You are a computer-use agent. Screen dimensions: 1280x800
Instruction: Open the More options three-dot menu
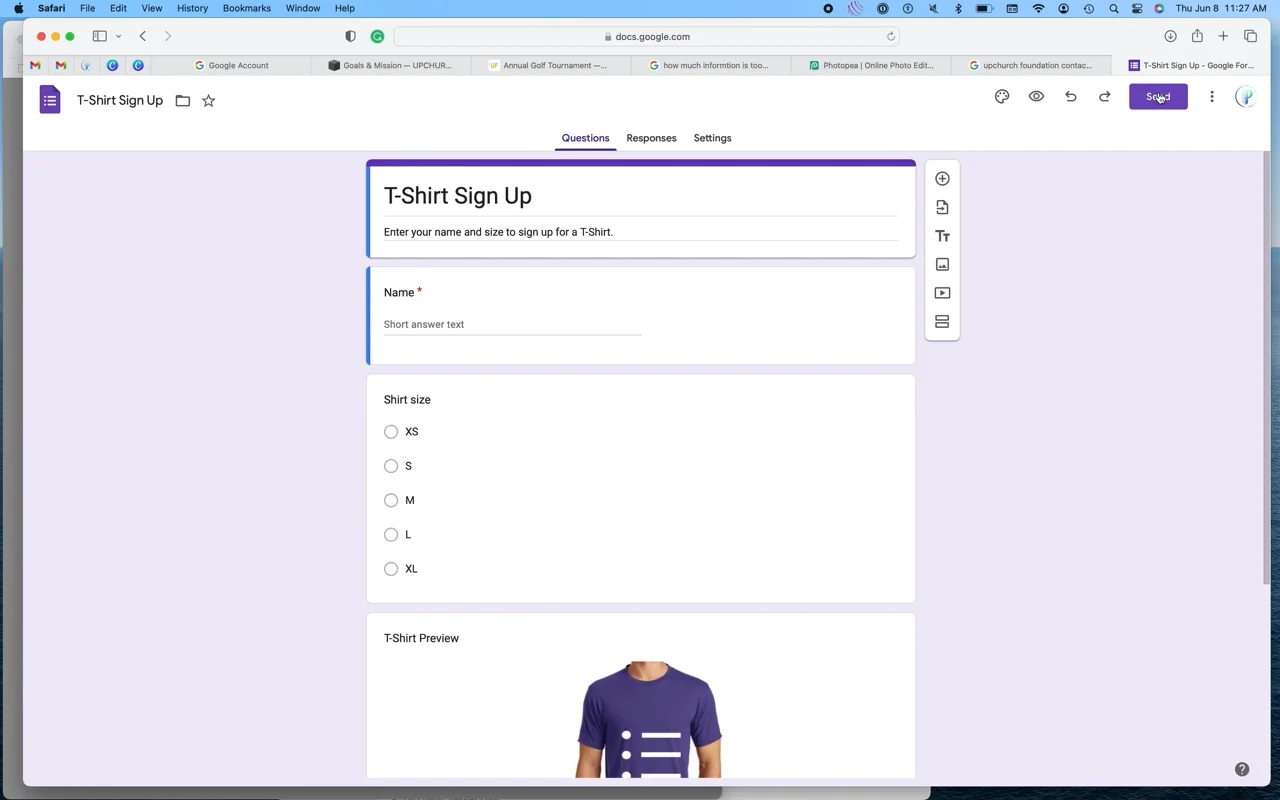[x=1212, y=97]
